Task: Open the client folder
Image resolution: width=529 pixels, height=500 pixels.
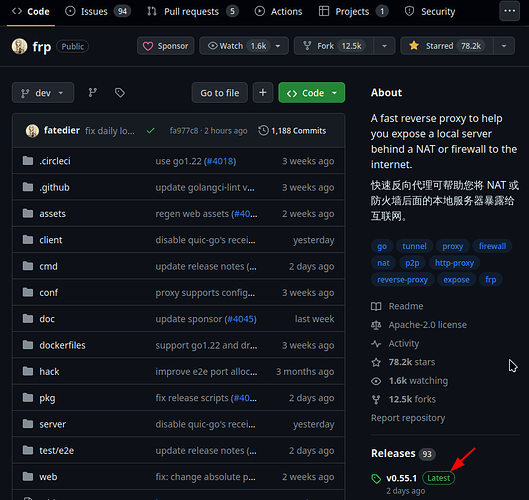Action: pyautogui.click(x=51, y=240)
